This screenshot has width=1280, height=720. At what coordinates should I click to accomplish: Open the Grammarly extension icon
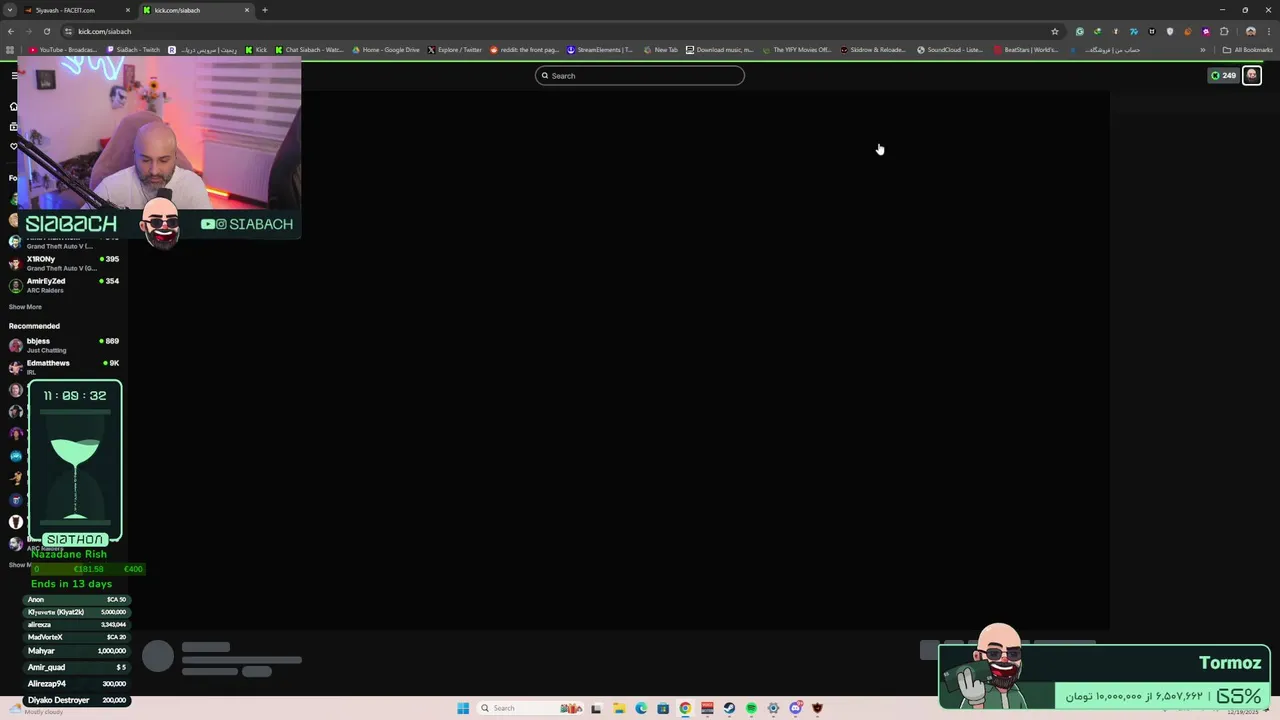point(1079,31)
